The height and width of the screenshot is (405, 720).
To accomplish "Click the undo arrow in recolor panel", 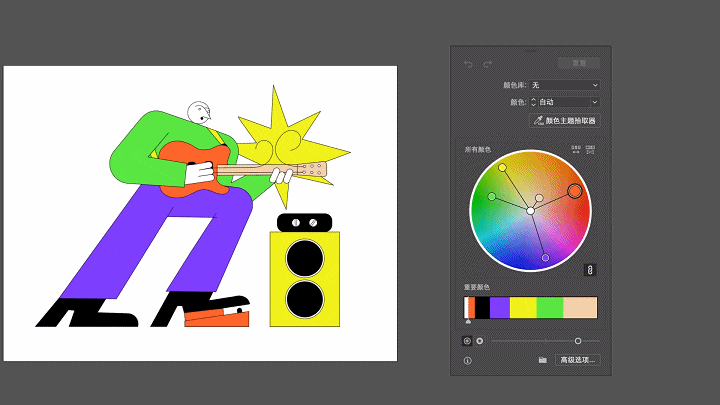I will (468, 64).
